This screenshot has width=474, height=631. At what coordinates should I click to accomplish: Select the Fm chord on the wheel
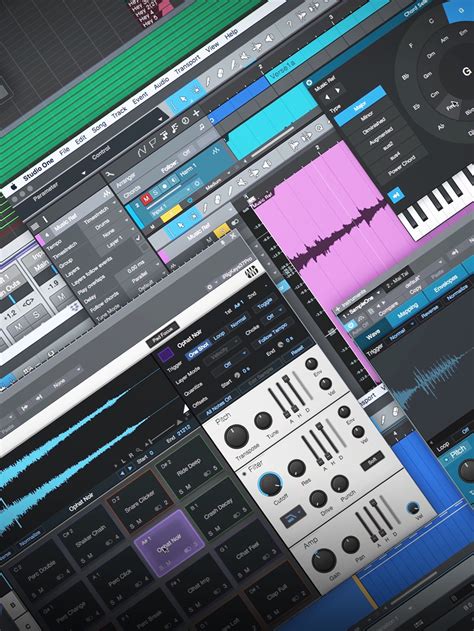[x=451, y=108]
